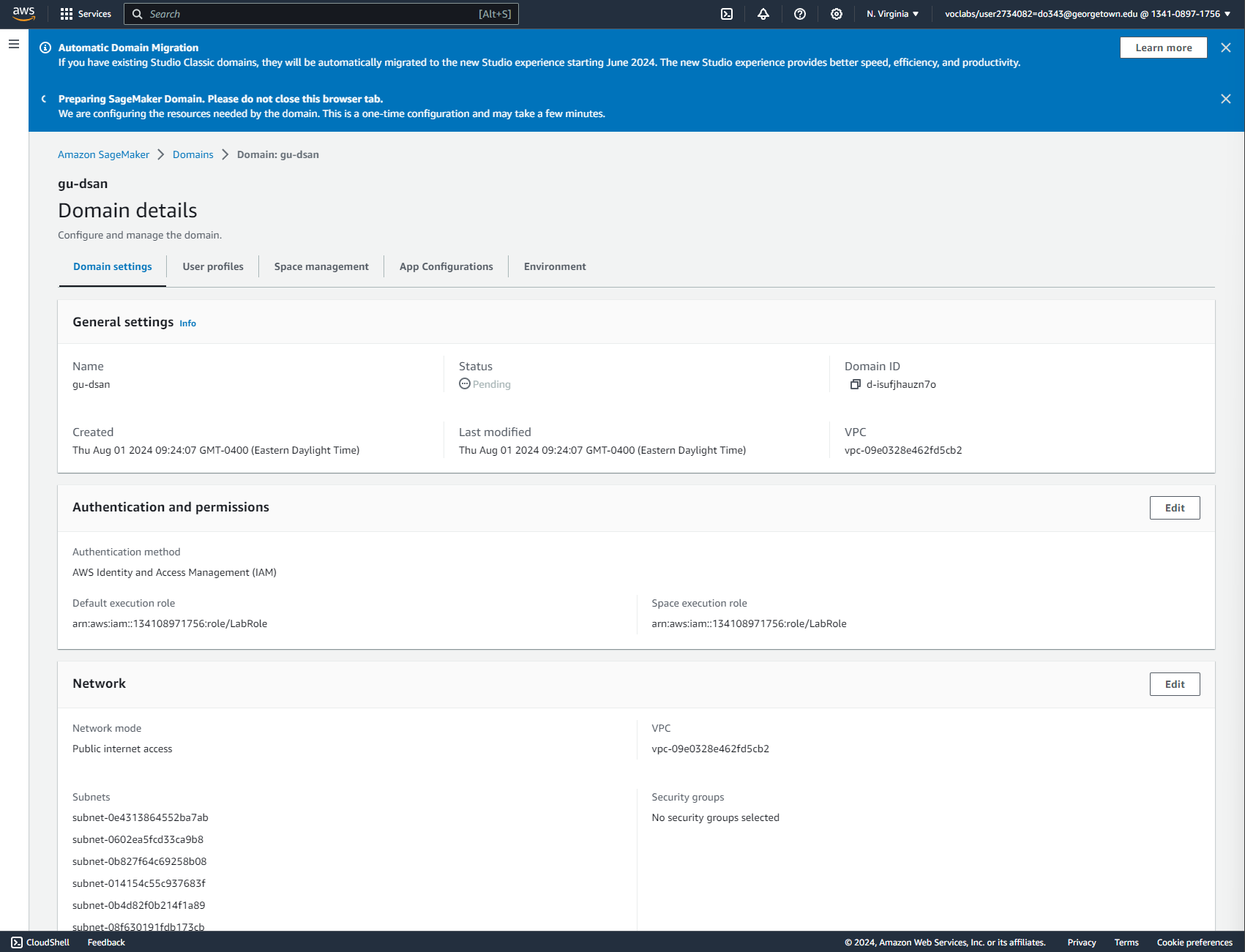Open the Terms link in the footer

coord(1126,942)
